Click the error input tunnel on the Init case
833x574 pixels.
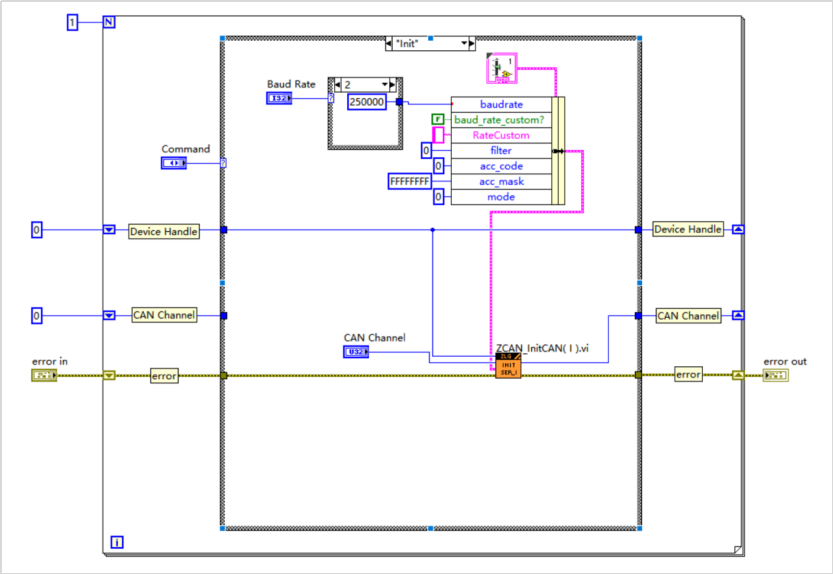224,376
